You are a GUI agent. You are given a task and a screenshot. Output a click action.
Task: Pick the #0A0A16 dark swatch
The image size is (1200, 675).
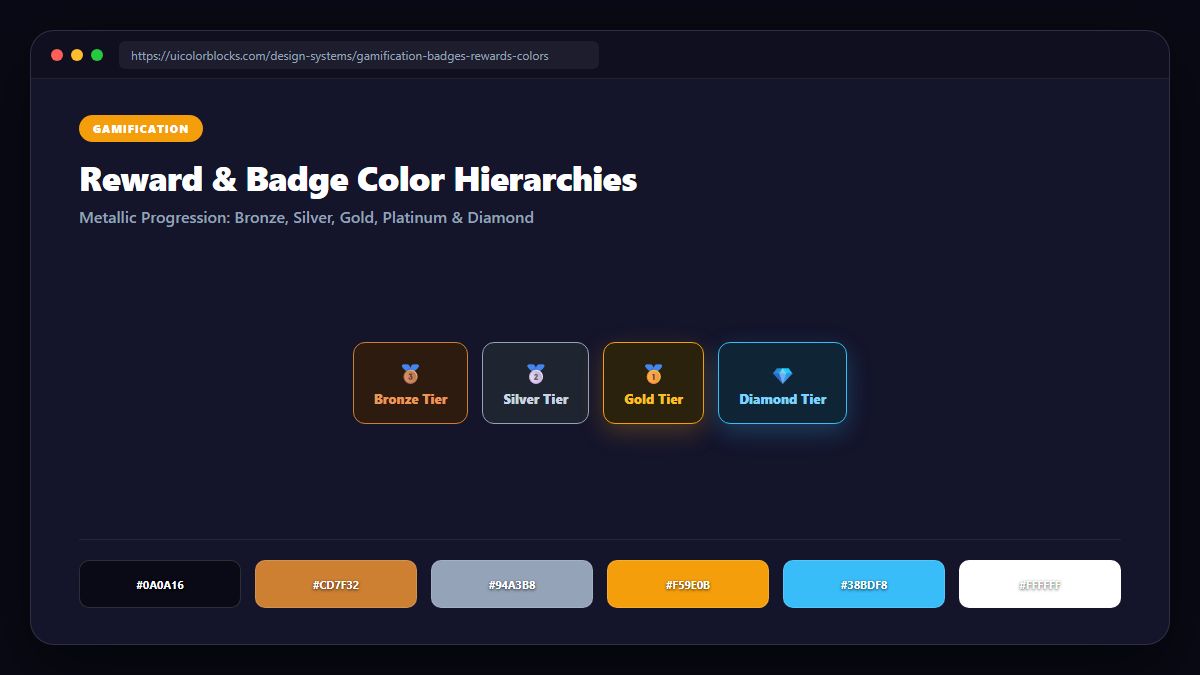(x=160, y=584)
